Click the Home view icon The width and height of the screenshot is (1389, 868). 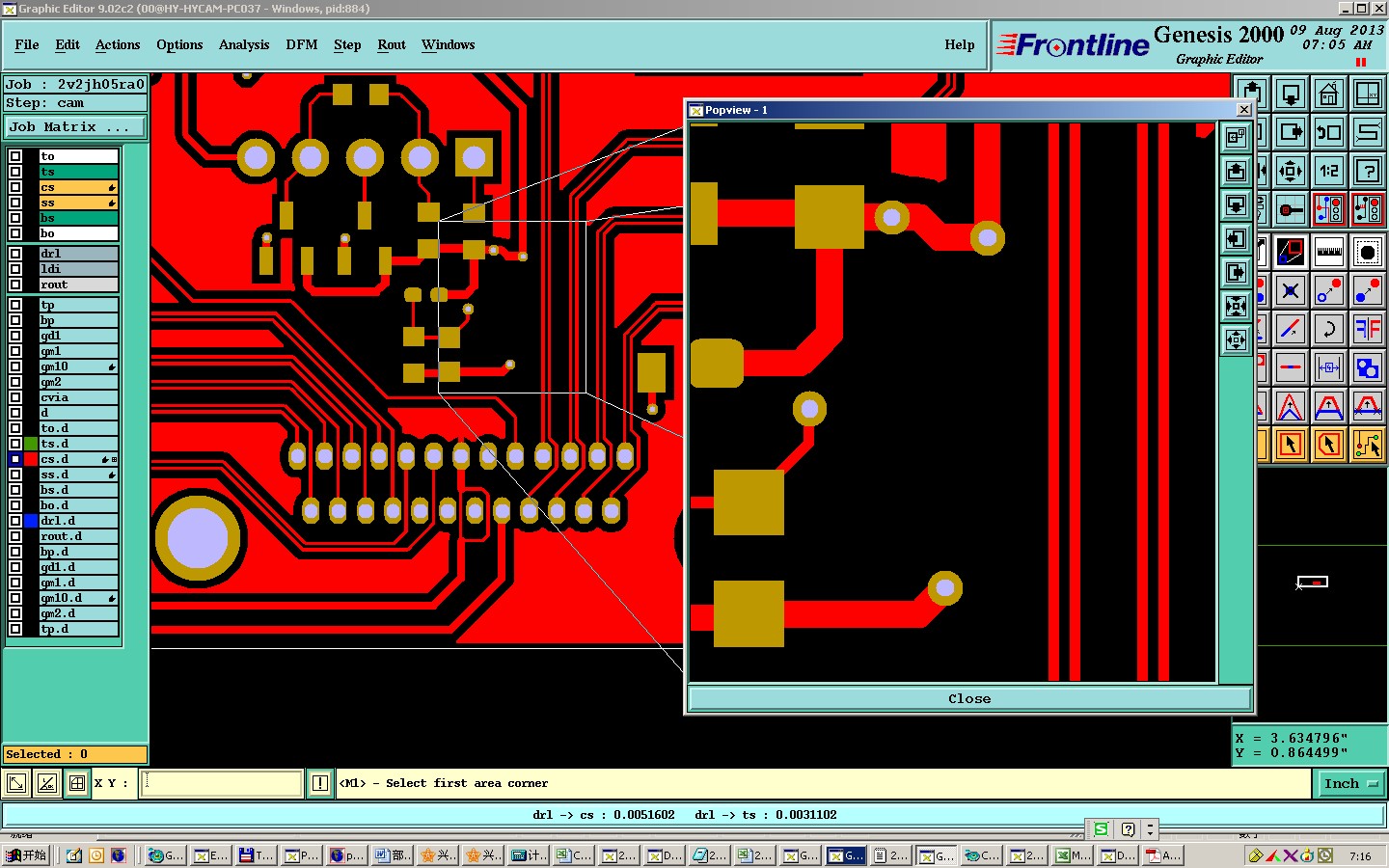pyautogui.click(x=1328, y=94)
